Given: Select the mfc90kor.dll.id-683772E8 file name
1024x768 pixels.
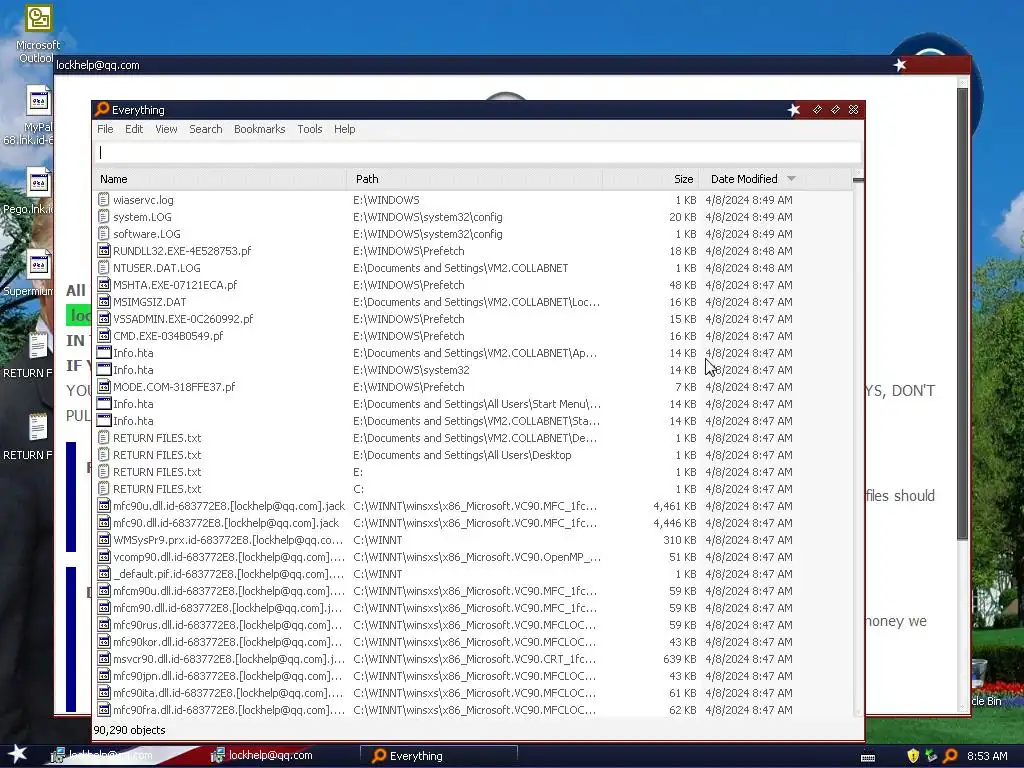Looking at the screenshot, I should tap(229, 642).
